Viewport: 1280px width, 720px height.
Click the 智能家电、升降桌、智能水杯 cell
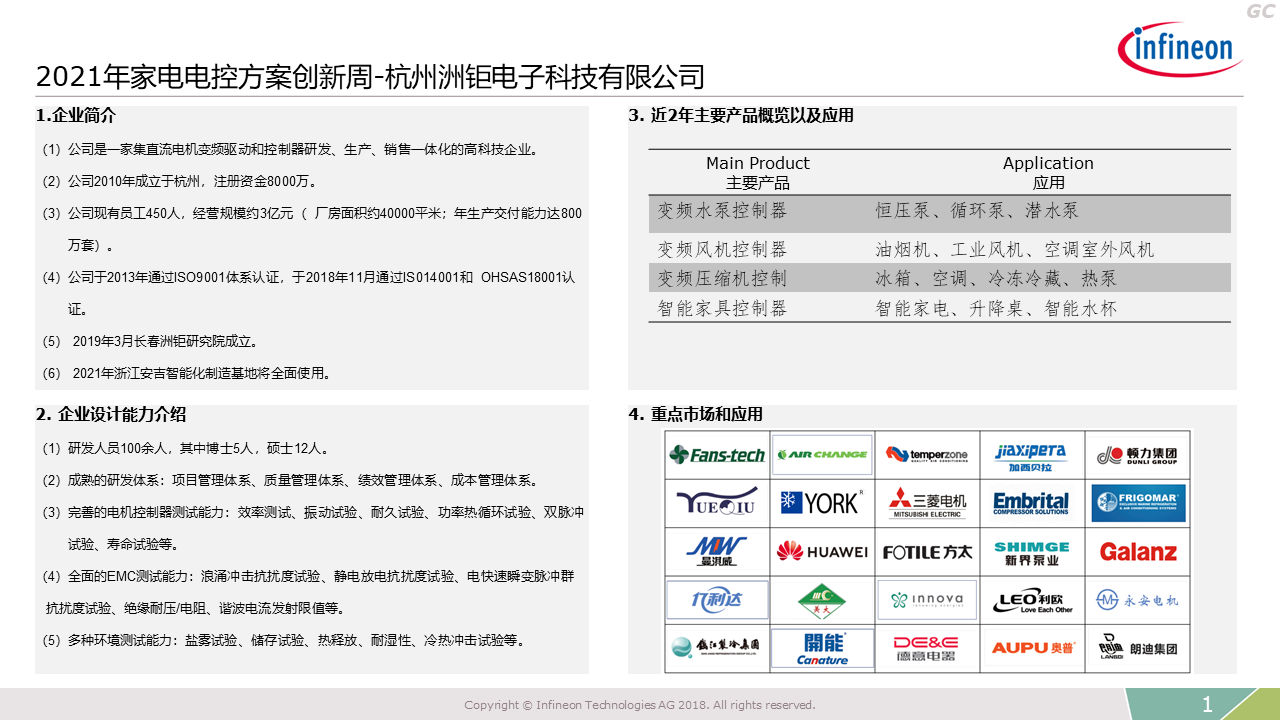click(x=996, y=309)
